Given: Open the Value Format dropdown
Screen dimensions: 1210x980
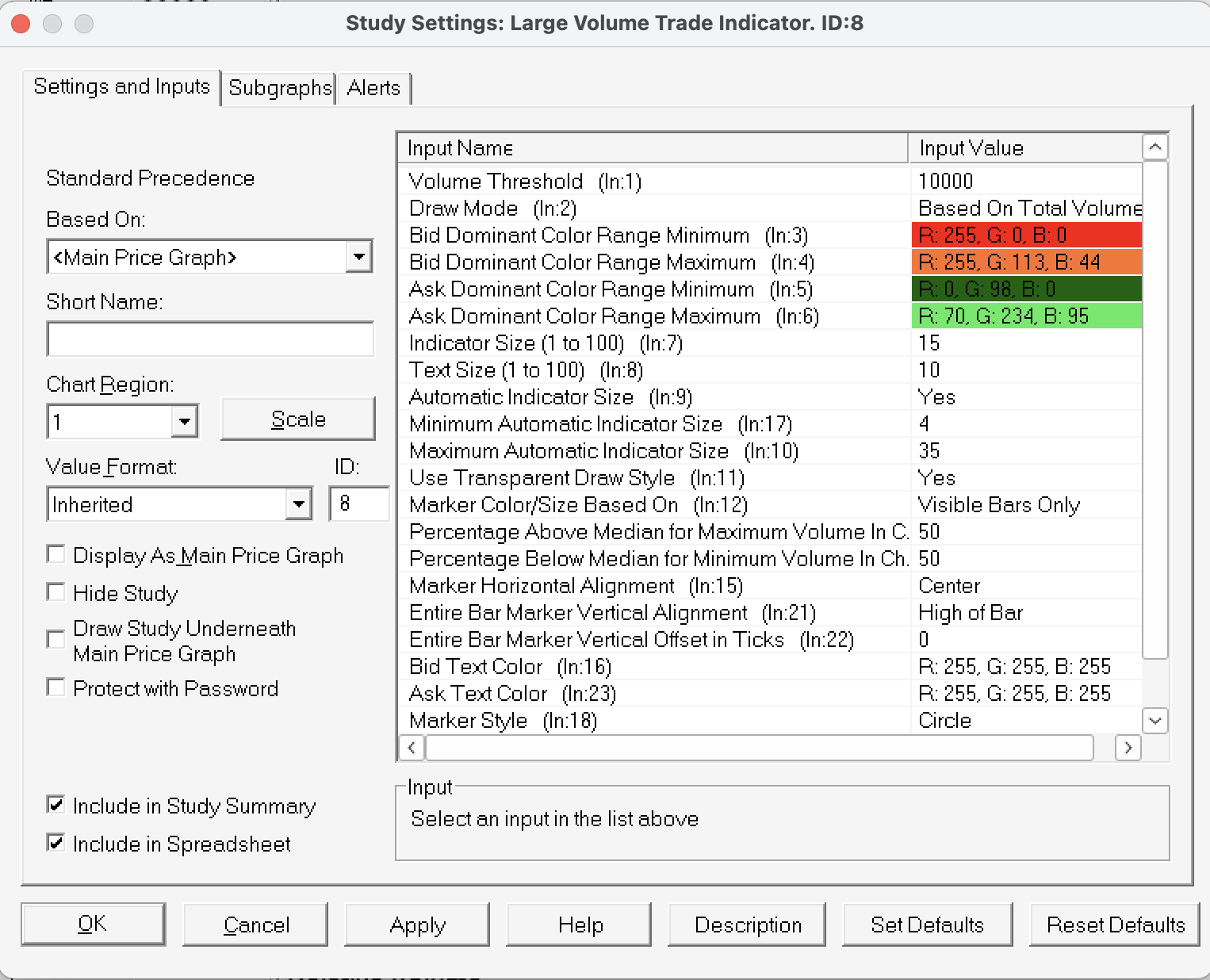Looking at the screenshot, I should tap(298, 504).
